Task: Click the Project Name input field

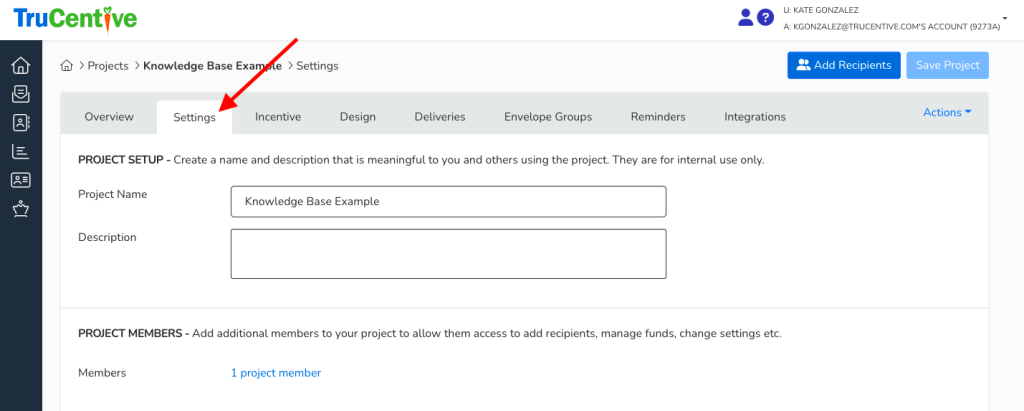Action: 448,201
